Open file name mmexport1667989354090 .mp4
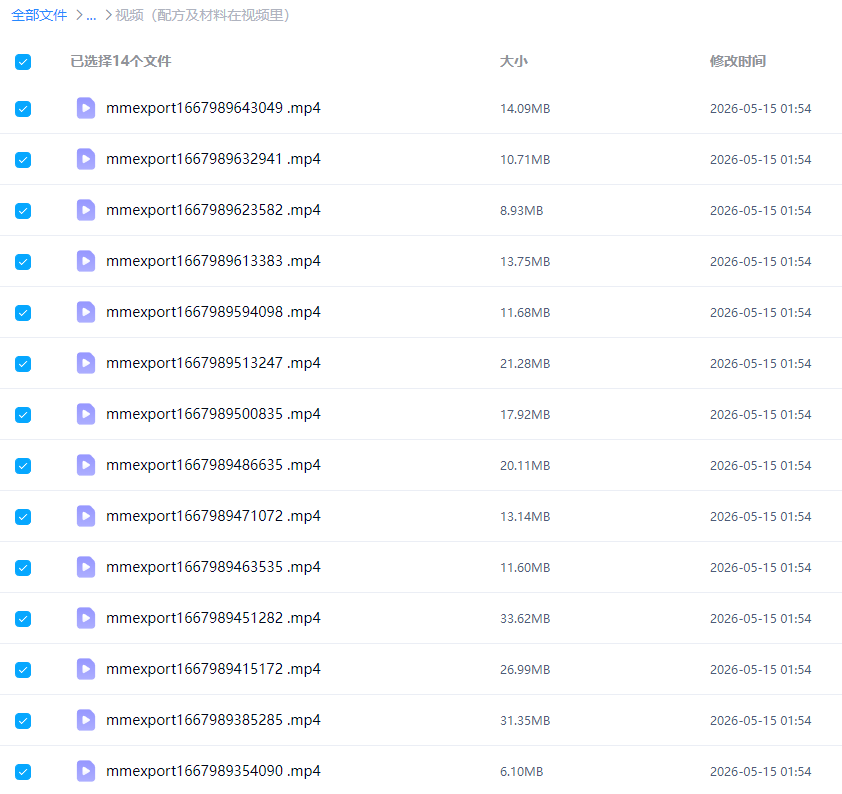842x794 pixels. tap(213, 771)
